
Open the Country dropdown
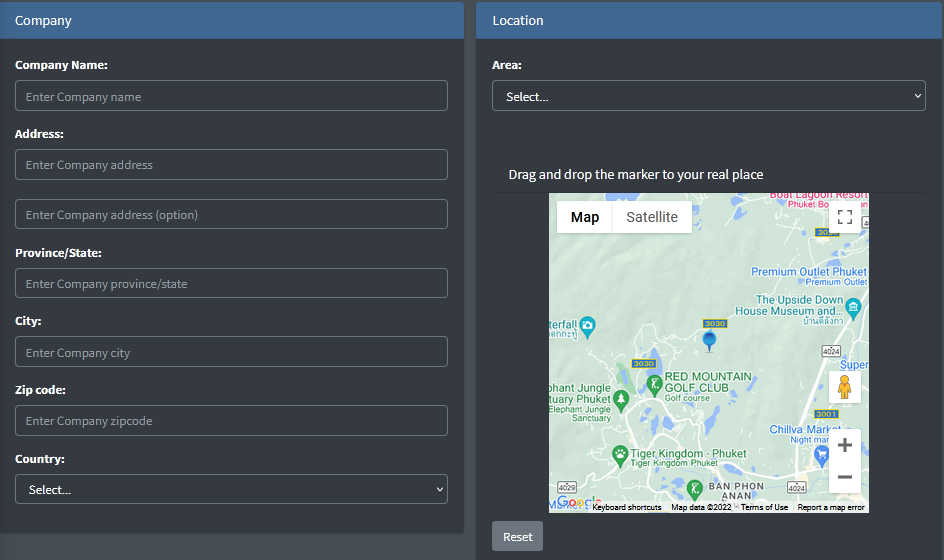coord(231,489)
